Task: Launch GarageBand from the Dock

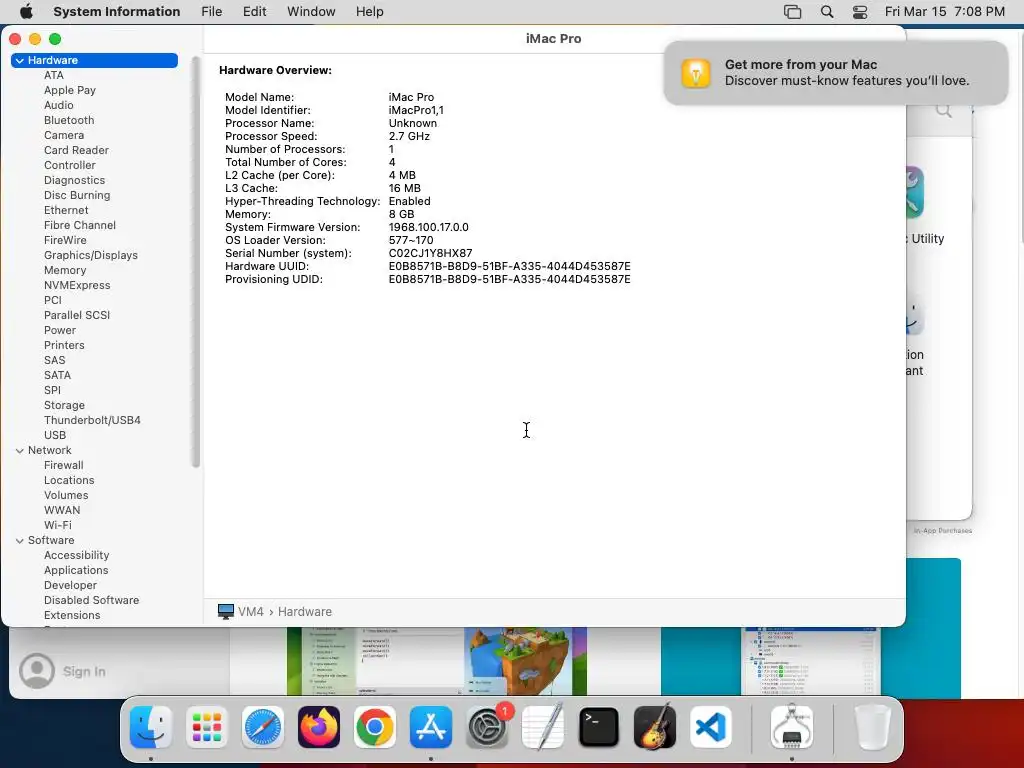Action: (655, 727)
